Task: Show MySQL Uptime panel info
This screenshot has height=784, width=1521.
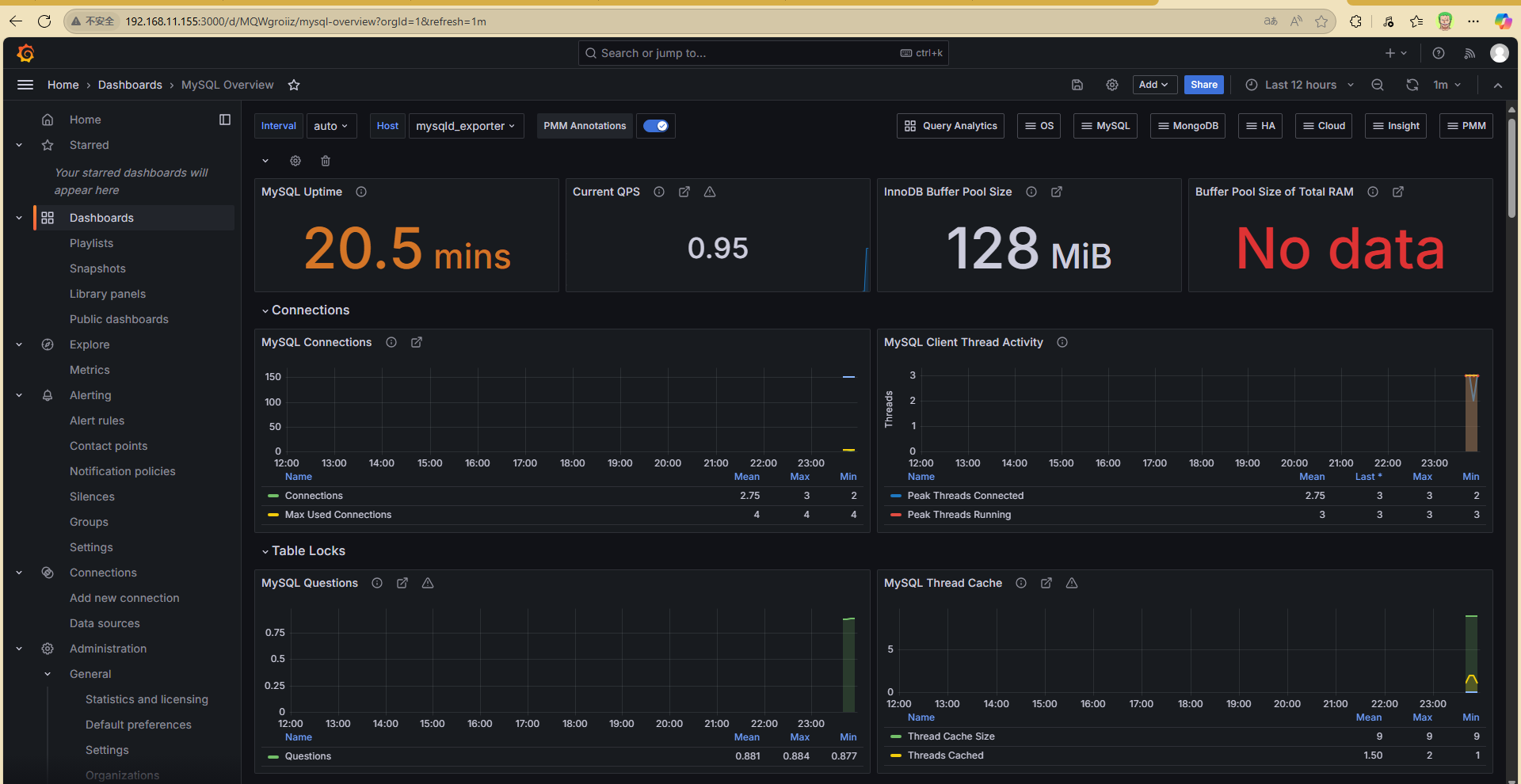Action: pyautogui.click(x=361, y=192)
